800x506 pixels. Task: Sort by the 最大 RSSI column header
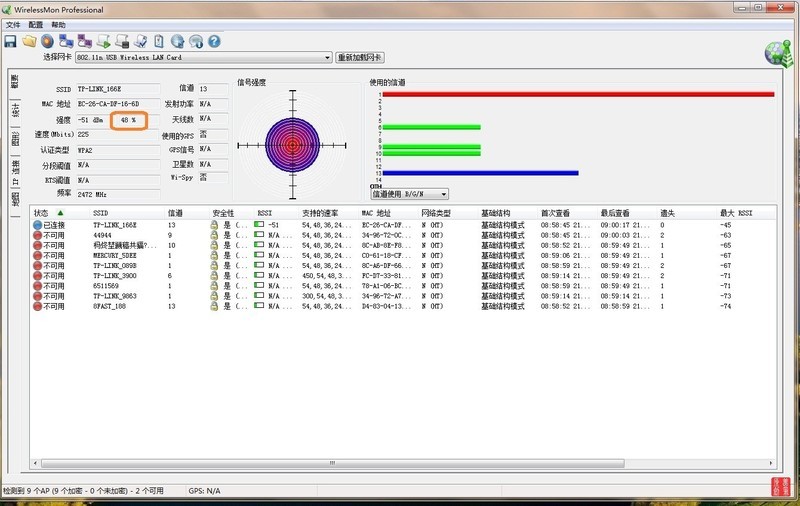pos(747,213)
